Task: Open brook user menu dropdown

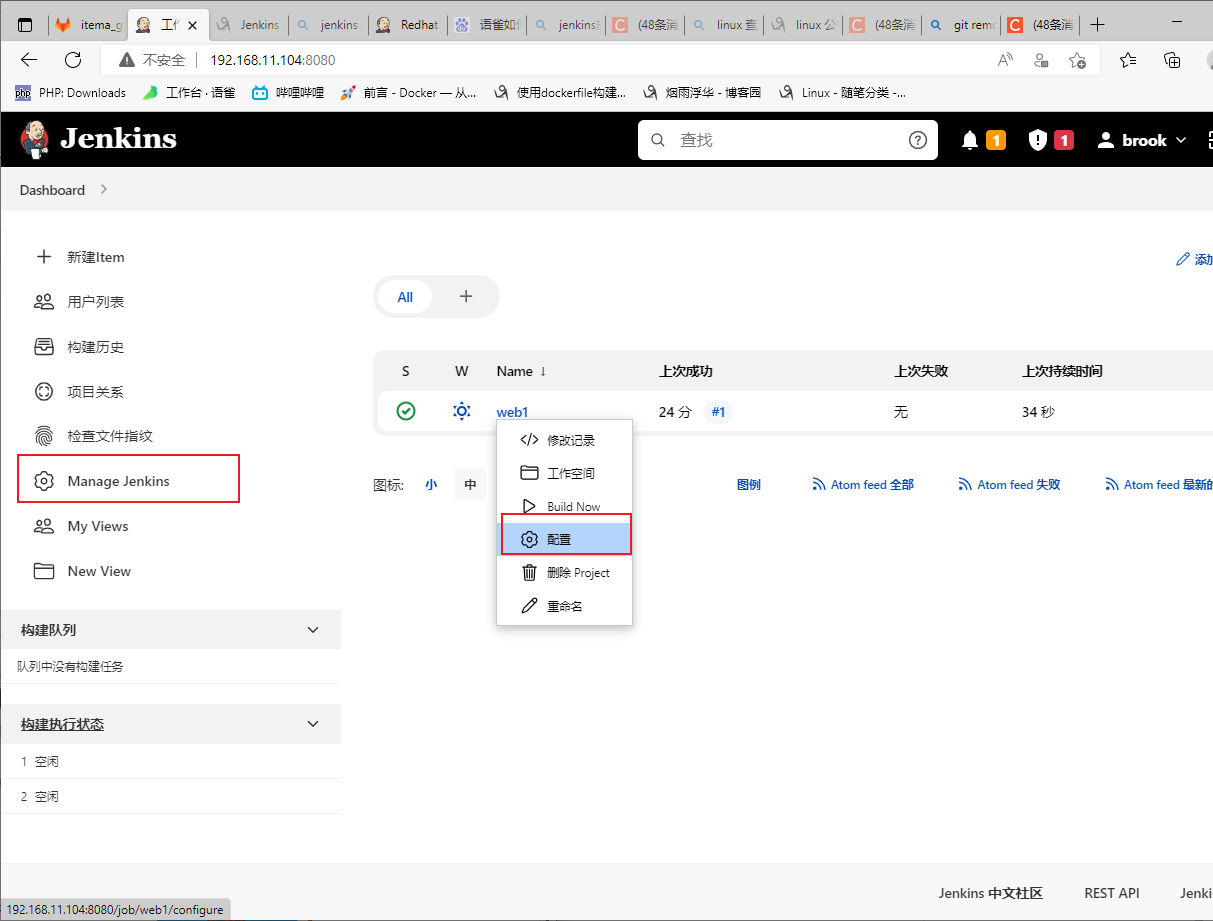Action: click(x=1141, y=140)
